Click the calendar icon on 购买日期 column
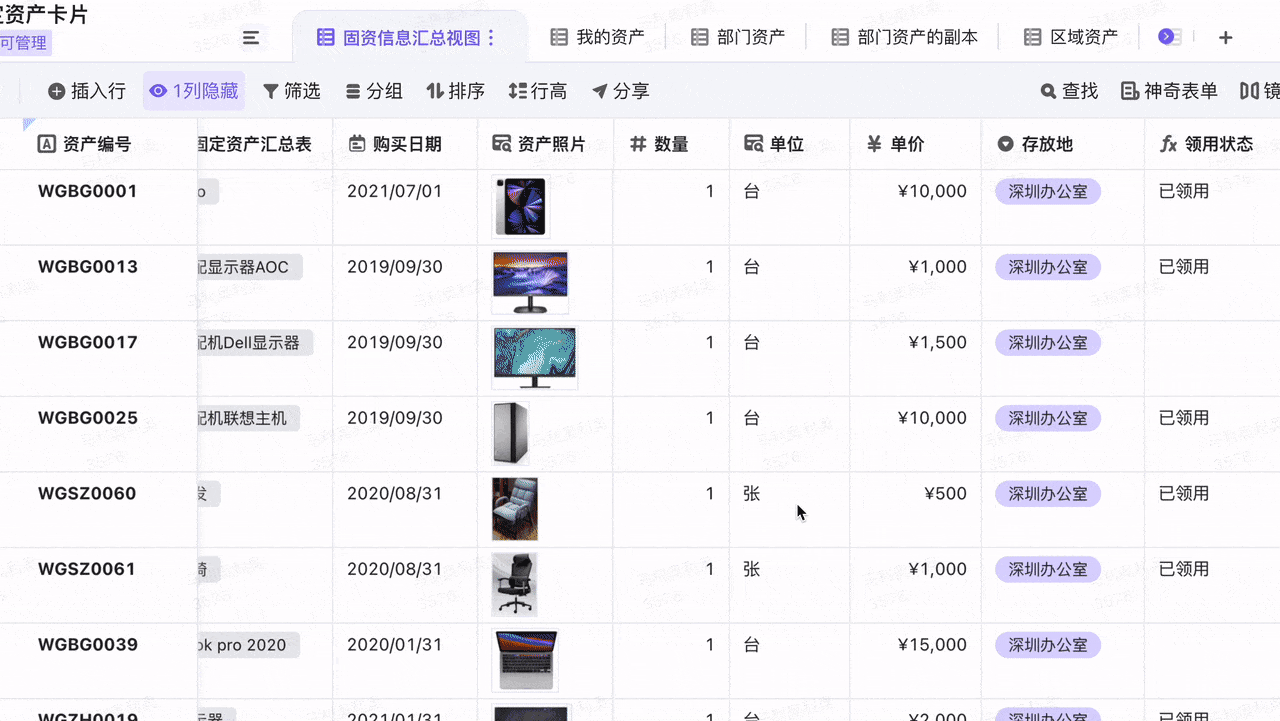1280x721 pixels. 357,143
